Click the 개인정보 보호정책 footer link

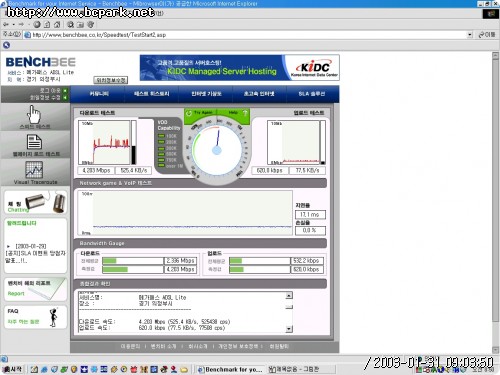[238, 347]
